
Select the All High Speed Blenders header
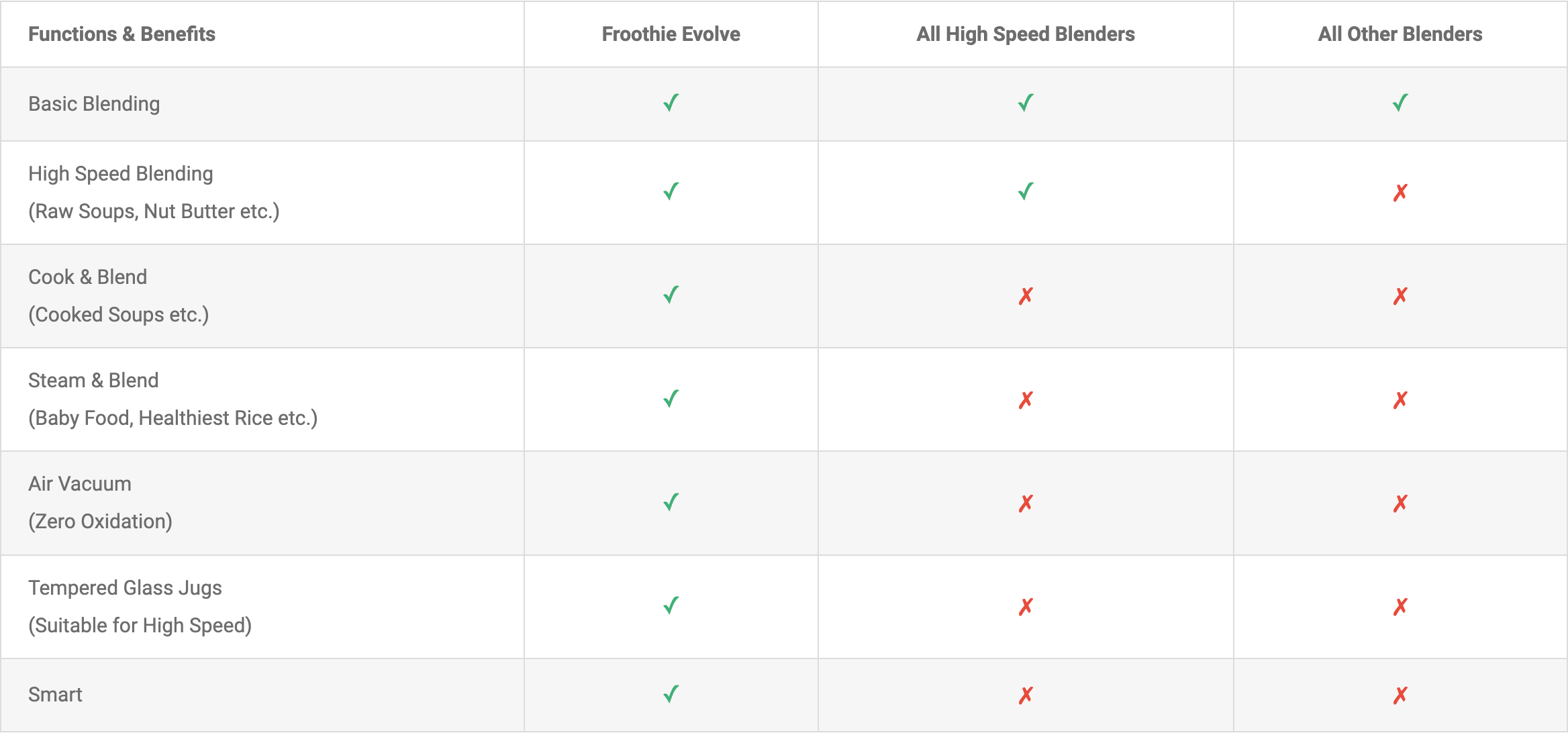1025,34
